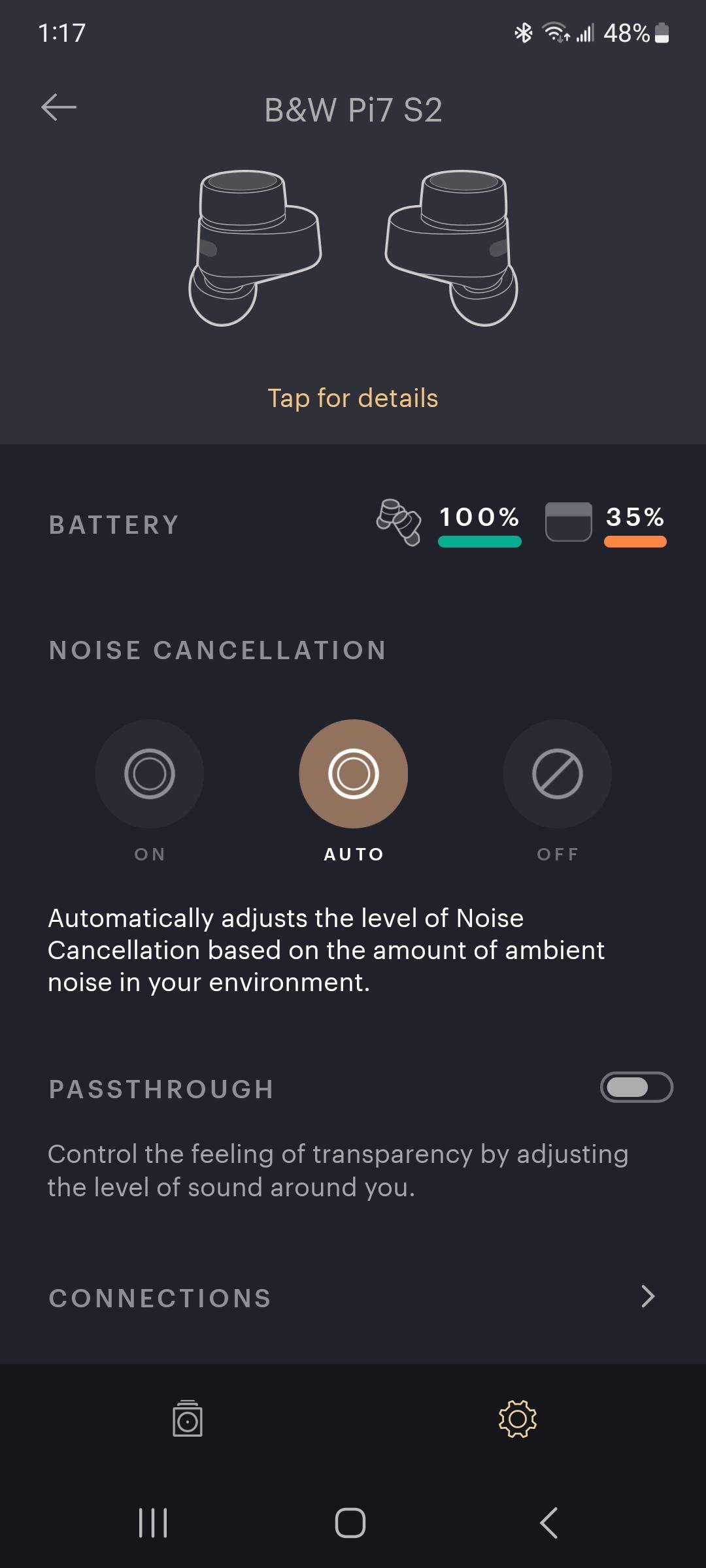Screen dimensions: 706x1568
Task: Switch to the speaker/music tab
Action: [x=188, y=1418]
